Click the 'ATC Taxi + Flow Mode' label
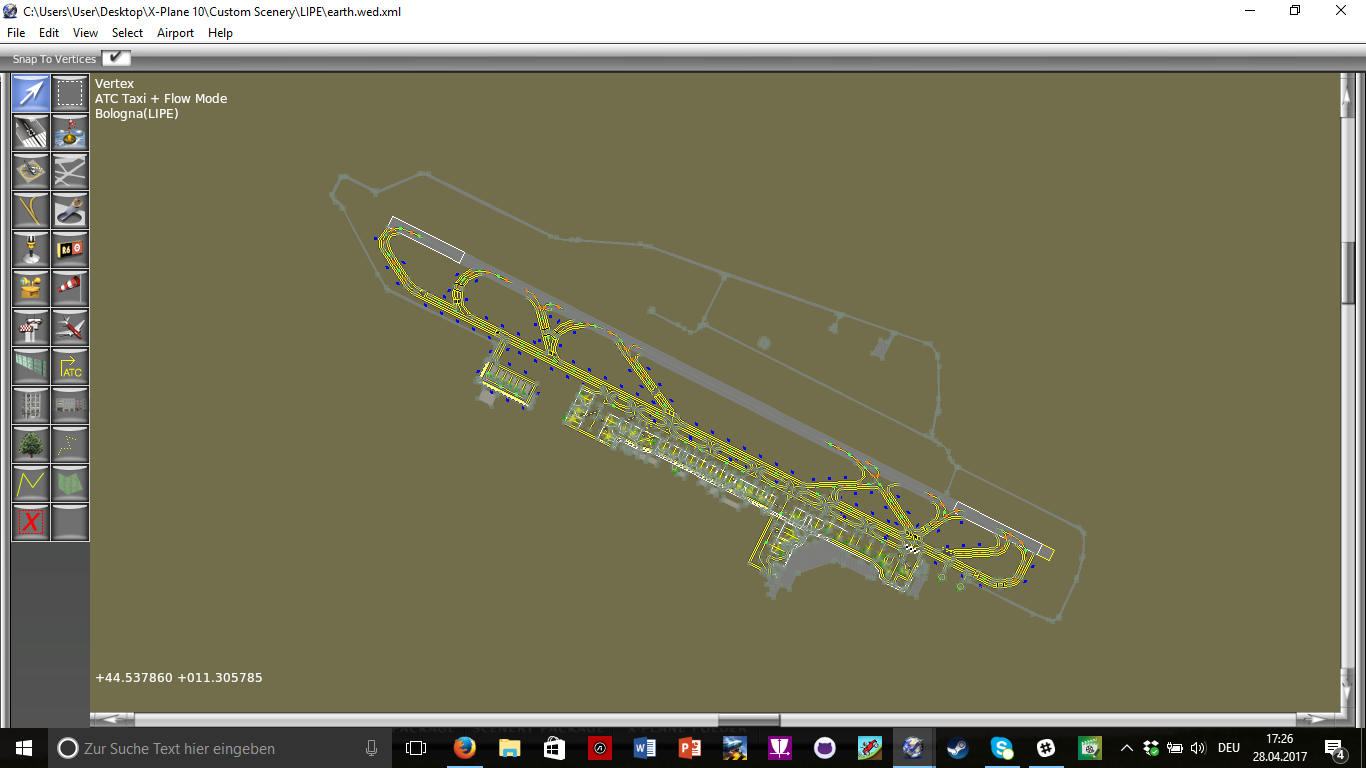 click(161, 99)
